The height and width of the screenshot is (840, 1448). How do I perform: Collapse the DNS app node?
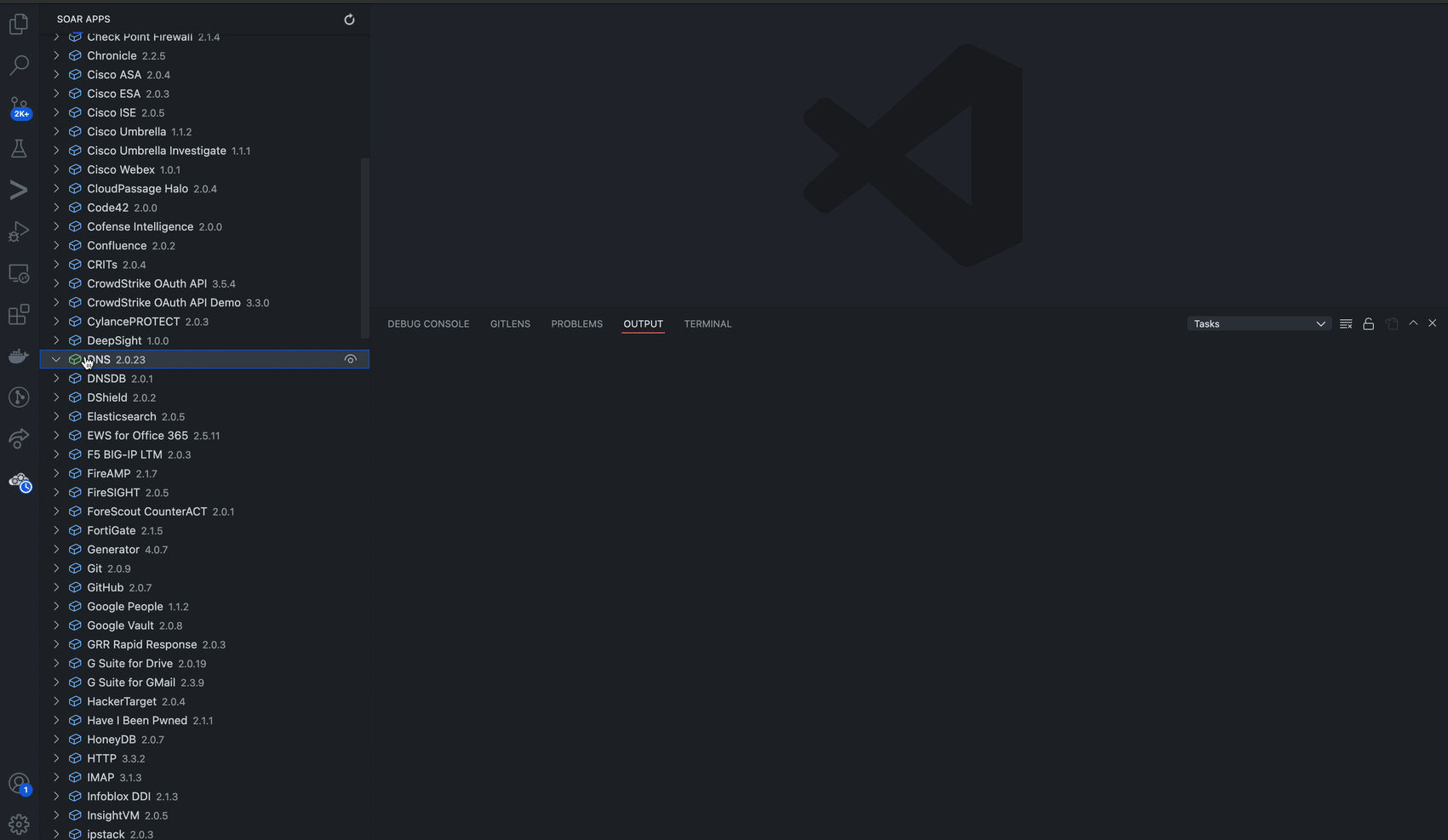click(56, 359)
